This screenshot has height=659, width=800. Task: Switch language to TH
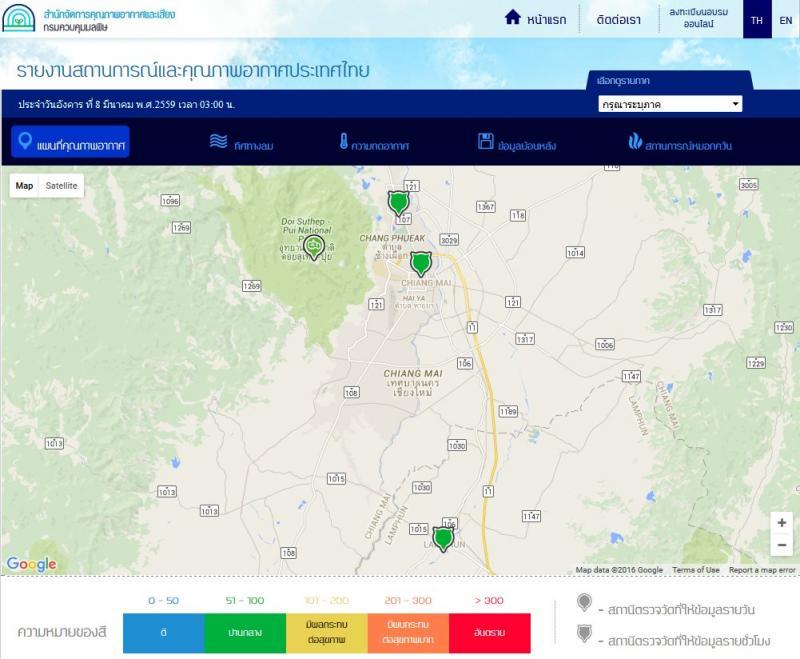(757, 20)
